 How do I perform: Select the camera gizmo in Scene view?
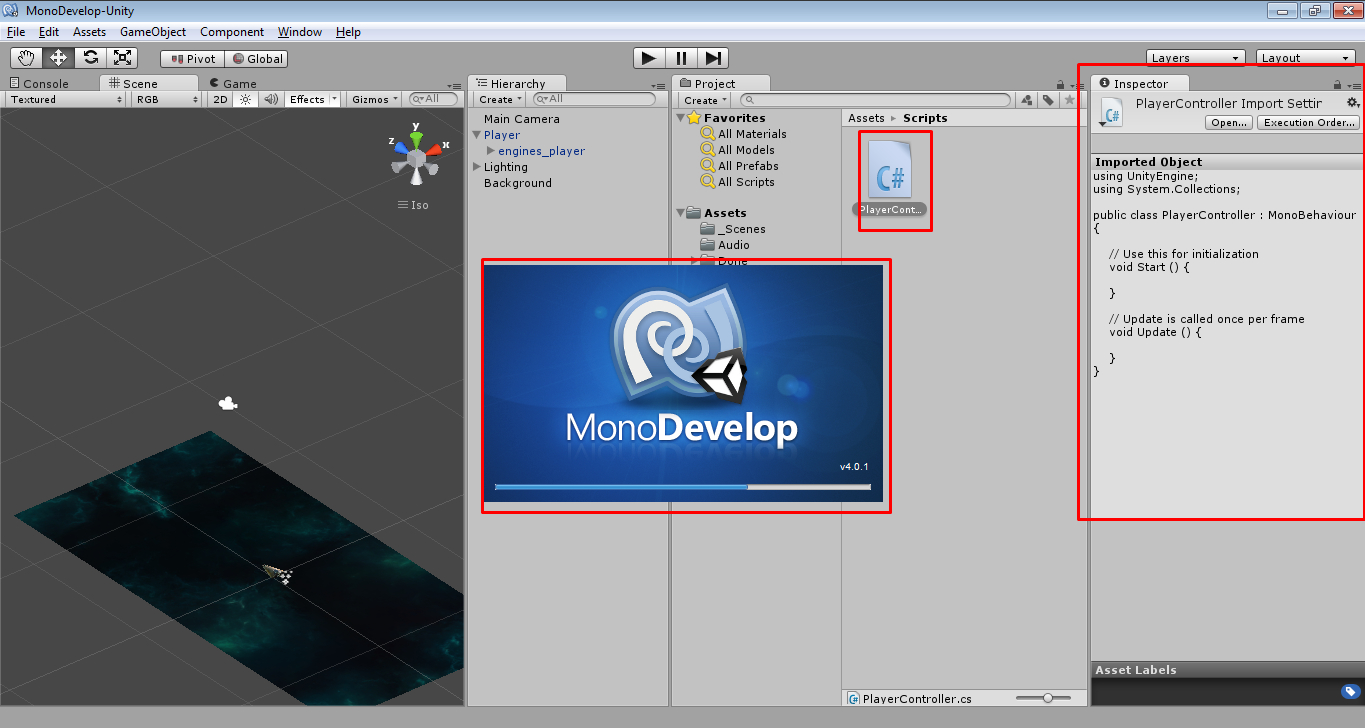click(x=228, y=404)
